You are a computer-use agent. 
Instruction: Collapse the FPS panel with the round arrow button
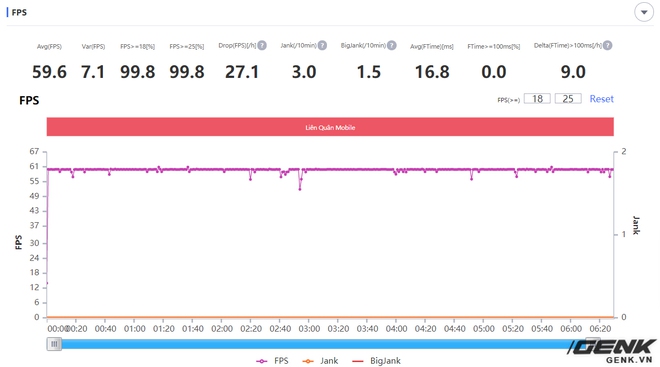pyautogui.click(x=644, y=12)
